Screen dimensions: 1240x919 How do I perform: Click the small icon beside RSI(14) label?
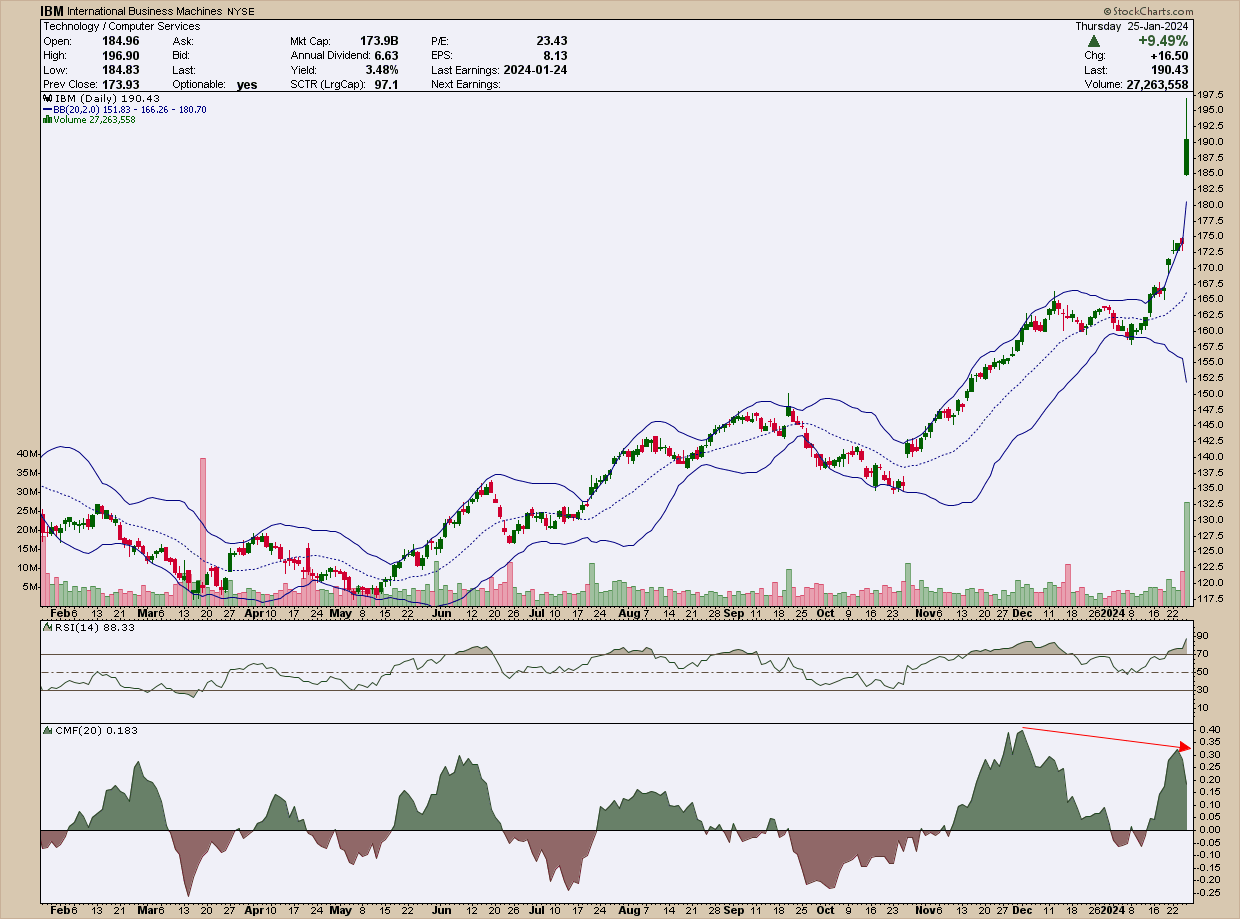coord(47,627)
